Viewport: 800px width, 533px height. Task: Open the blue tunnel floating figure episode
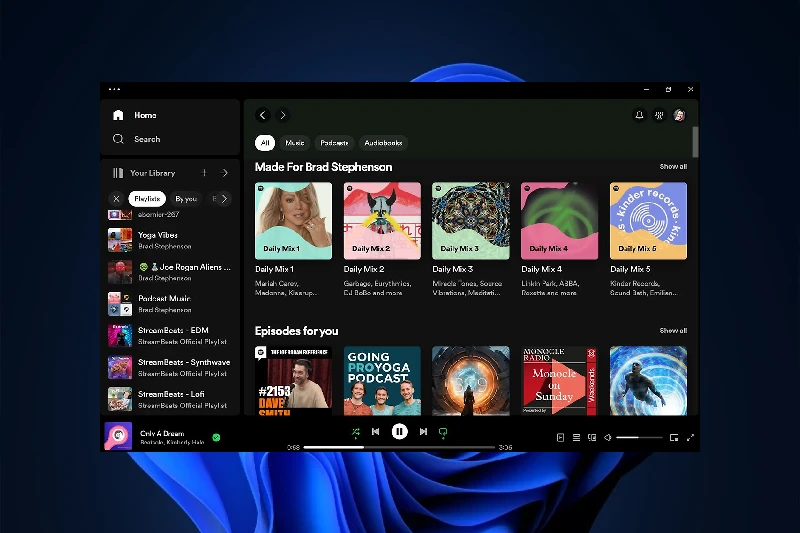[648, 380]
